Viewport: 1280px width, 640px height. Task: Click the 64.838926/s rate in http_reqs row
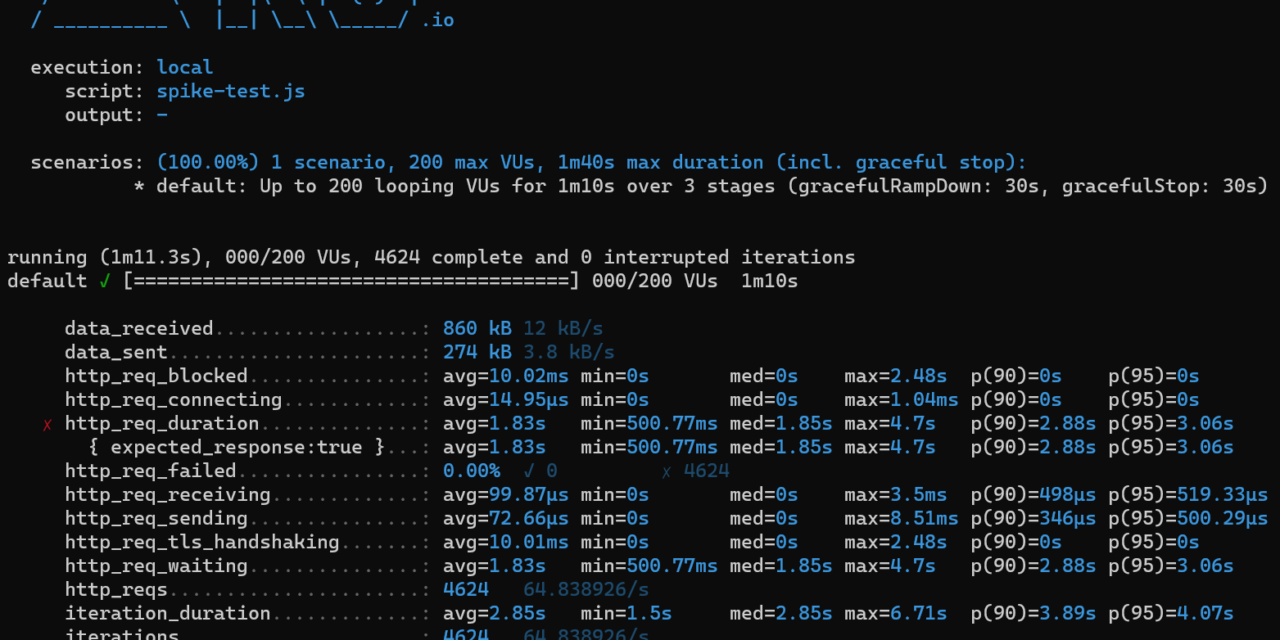point(586,590)
